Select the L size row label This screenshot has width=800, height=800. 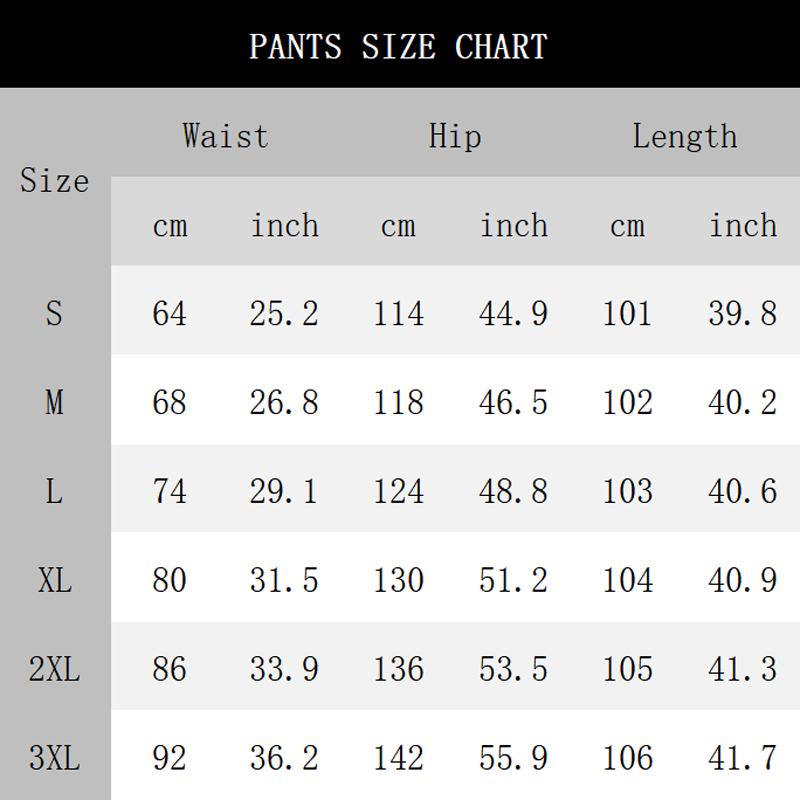click(54, 492)
